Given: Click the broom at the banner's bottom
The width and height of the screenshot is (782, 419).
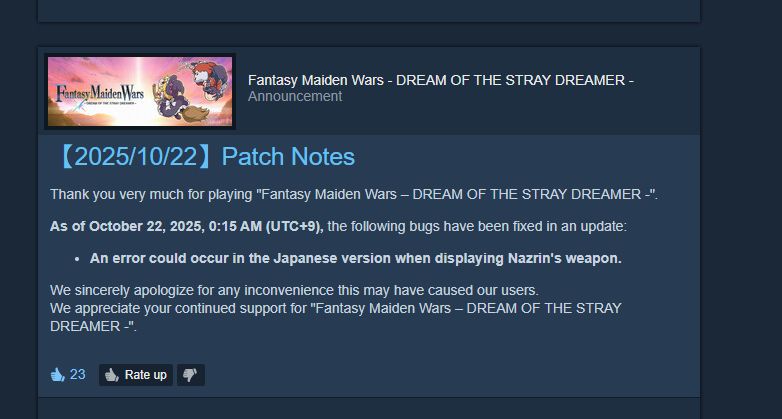Looking at the screenshot, I should pos(196,114).
